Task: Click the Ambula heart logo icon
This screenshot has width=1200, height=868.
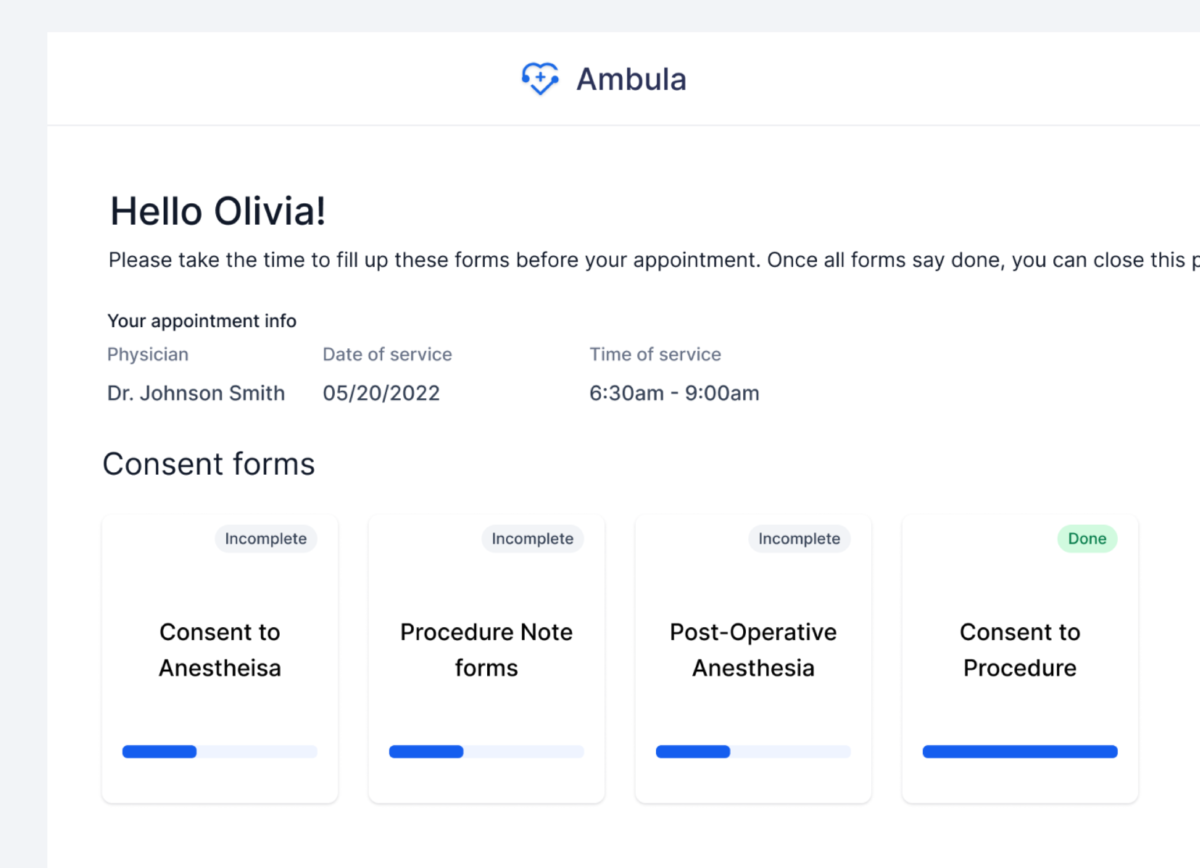Action: click(540, 78)
